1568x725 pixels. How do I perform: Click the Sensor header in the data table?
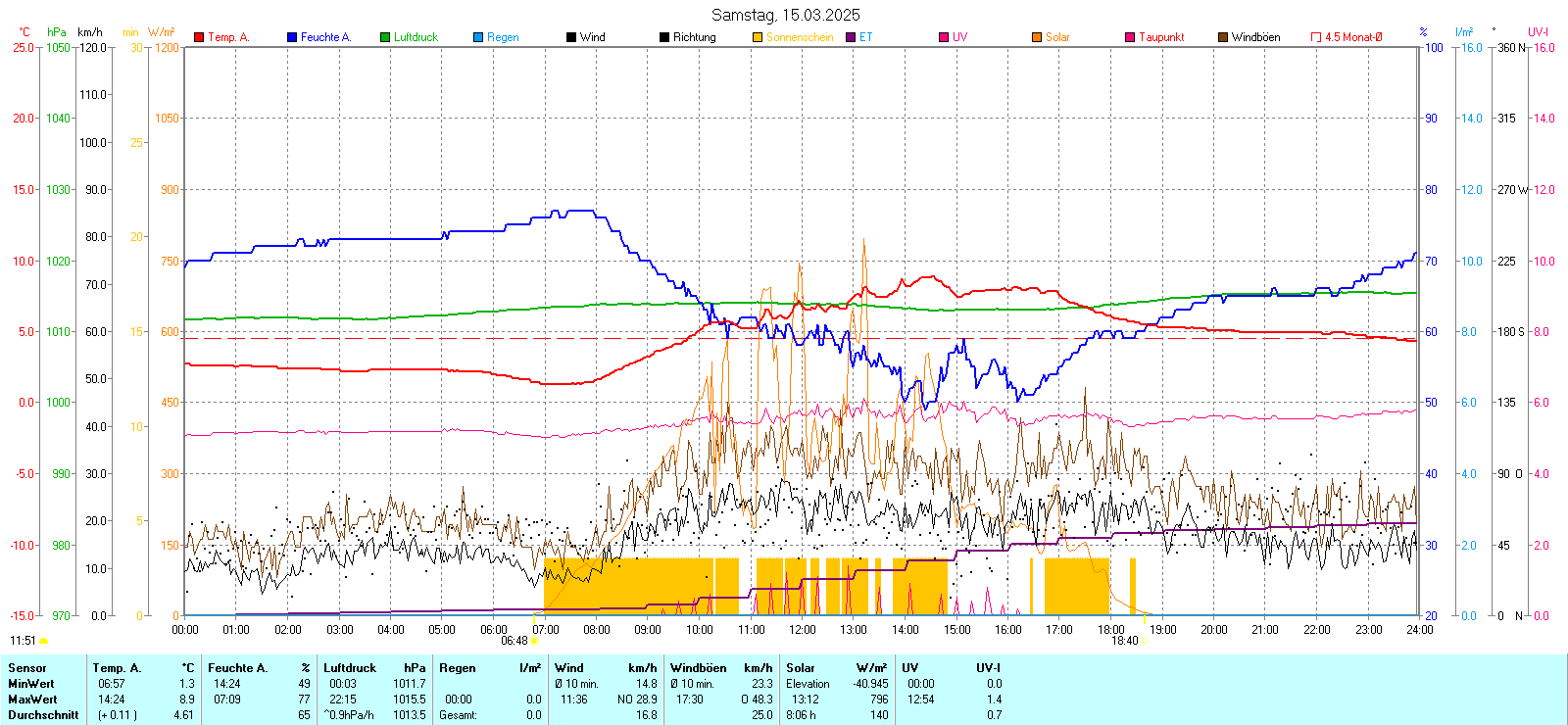pyautogui.click(x=27, y=668)
